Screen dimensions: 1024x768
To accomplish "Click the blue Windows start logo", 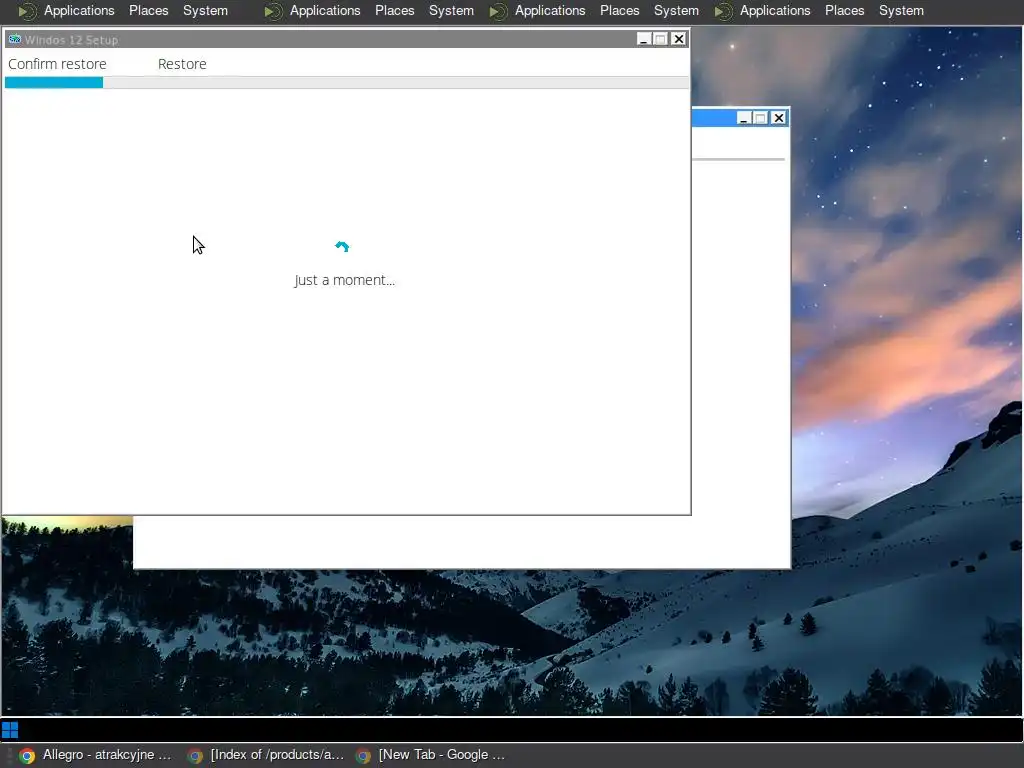I will pyautogui.click(x=10, y=729).
